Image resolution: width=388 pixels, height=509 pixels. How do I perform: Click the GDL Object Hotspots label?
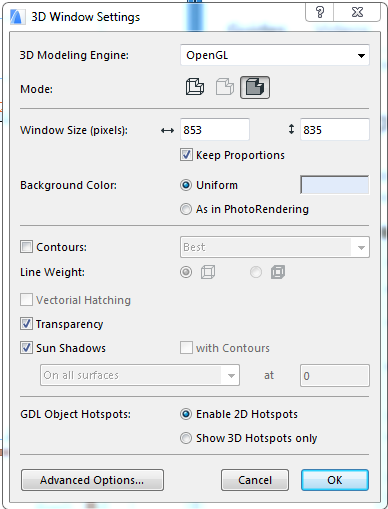click(x=76, y=414)
